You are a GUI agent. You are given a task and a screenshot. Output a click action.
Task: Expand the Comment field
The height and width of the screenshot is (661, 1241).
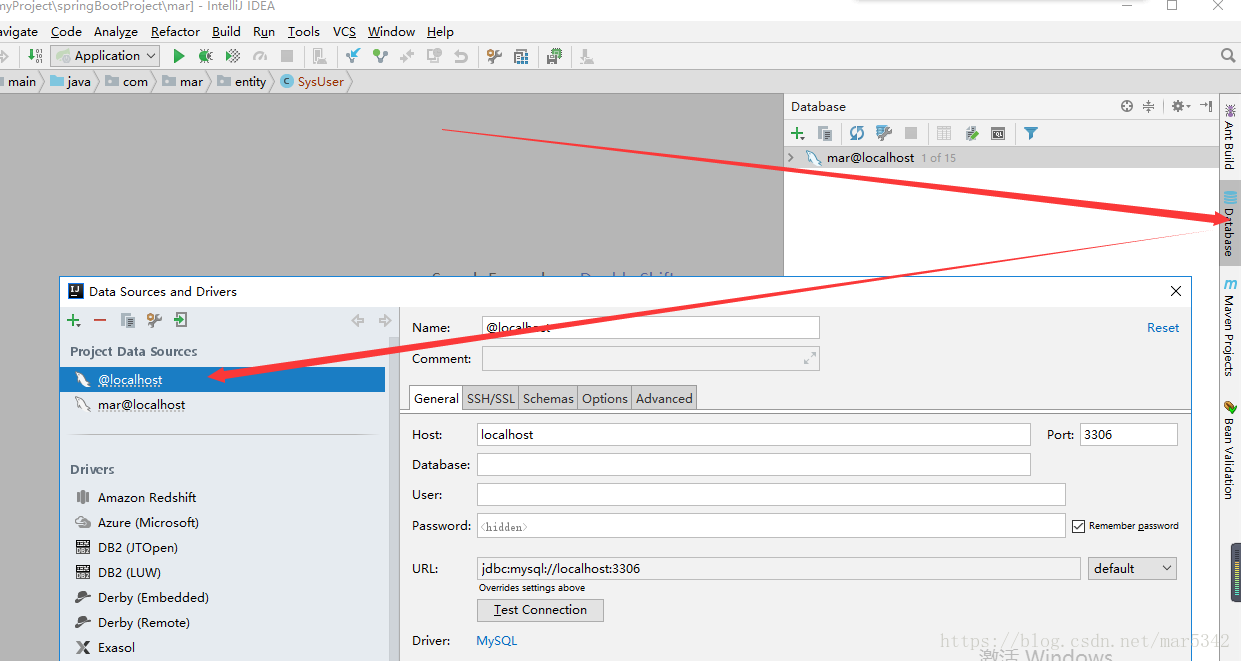810,358
